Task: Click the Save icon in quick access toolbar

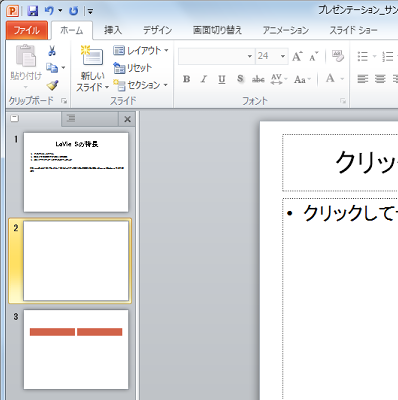Action: 32,11
